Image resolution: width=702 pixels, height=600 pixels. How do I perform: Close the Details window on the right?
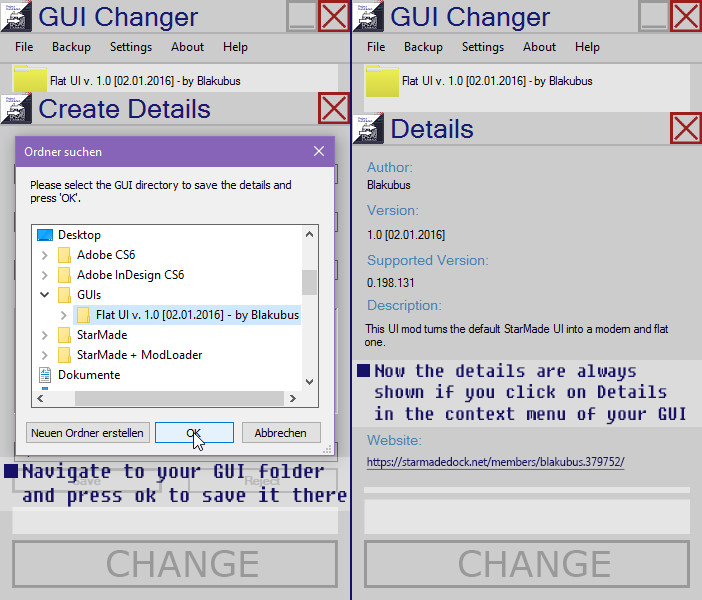686,128
